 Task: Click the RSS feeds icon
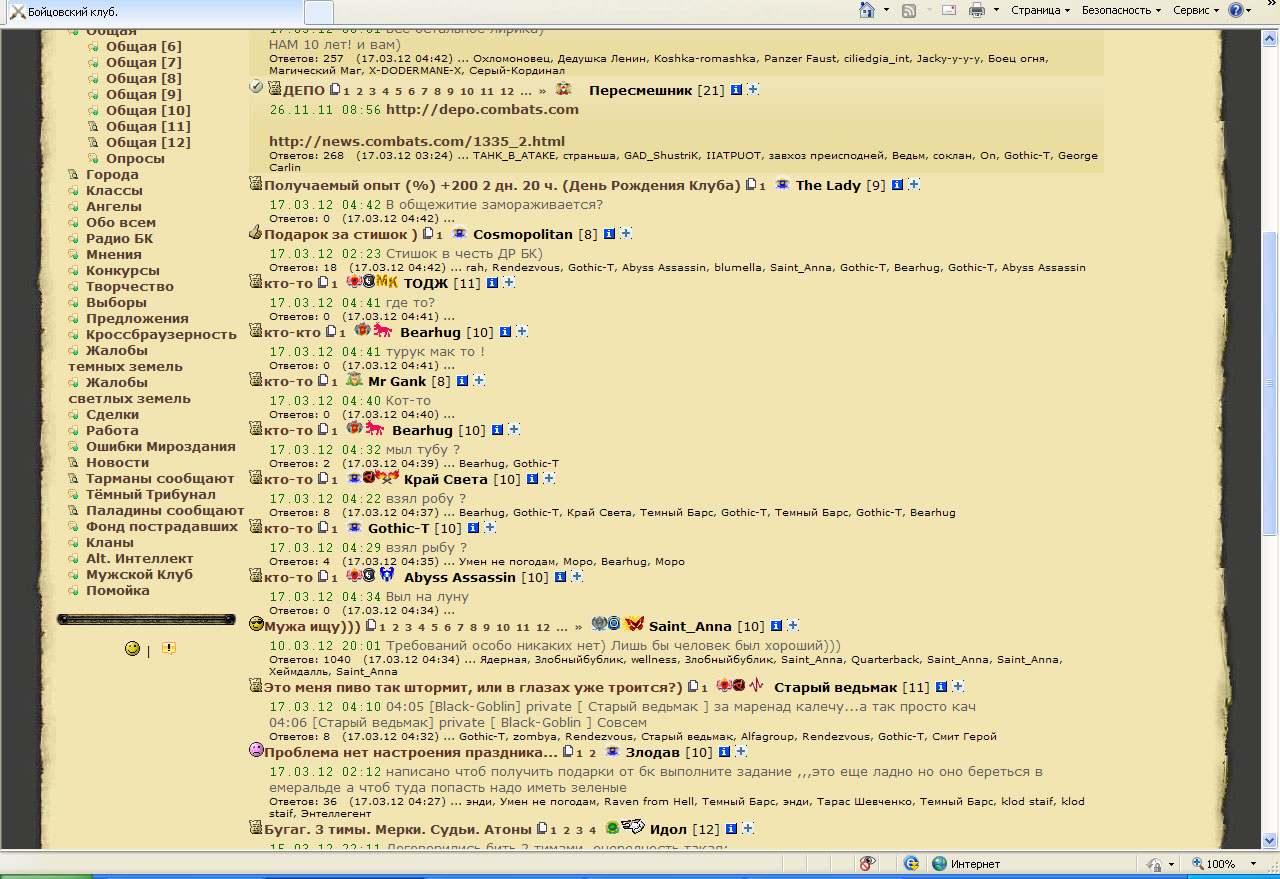point(909,10)
